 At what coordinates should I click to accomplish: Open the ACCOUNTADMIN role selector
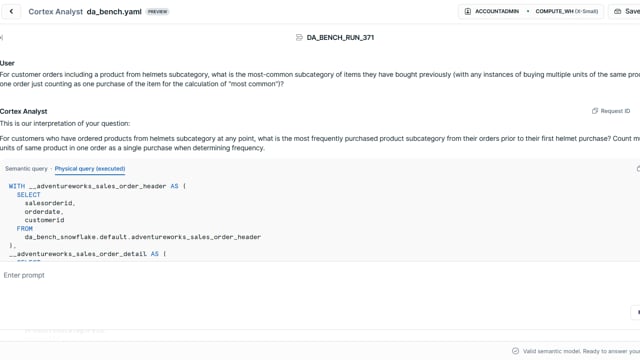[492, 11]
